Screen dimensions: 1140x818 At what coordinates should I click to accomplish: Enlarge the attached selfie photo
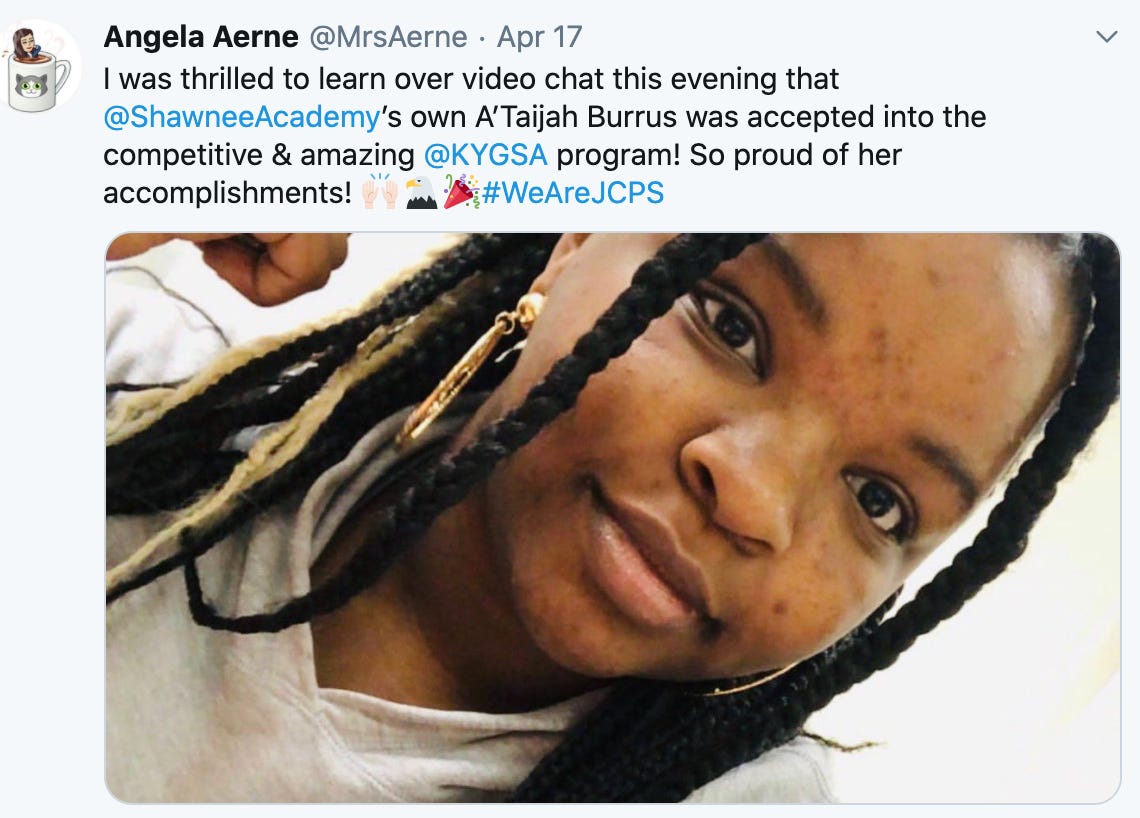[x=613, y=518]
